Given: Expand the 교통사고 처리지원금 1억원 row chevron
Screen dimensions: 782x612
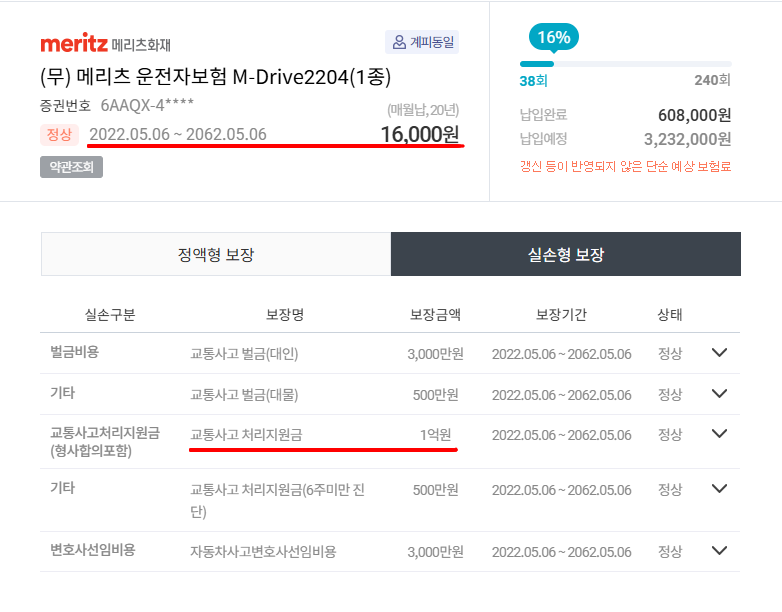Looking at the screenshot, I should (719, 433).
